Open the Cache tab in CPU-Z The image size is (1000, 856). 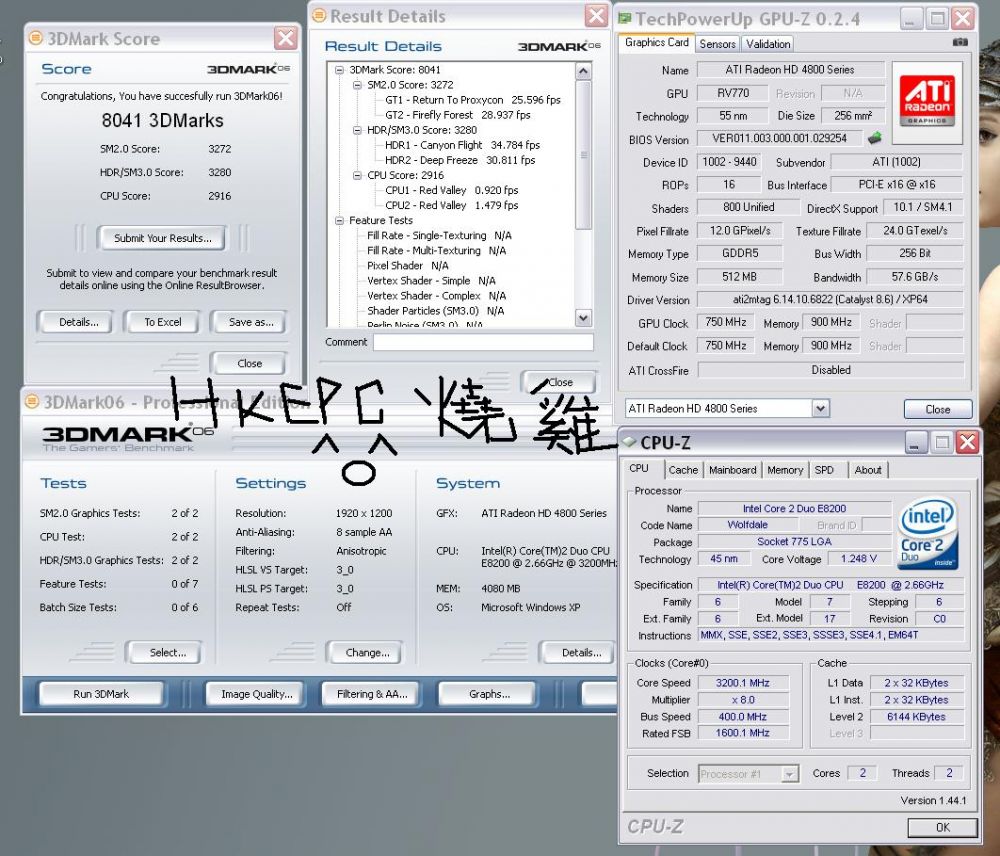(x=683, y=470)
